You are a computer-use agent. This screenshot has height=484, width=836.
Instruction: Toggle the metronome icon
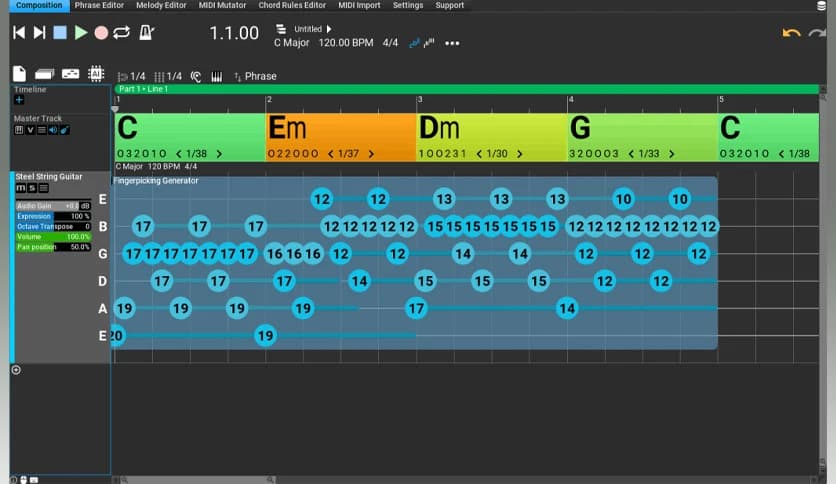click(146, 33)
